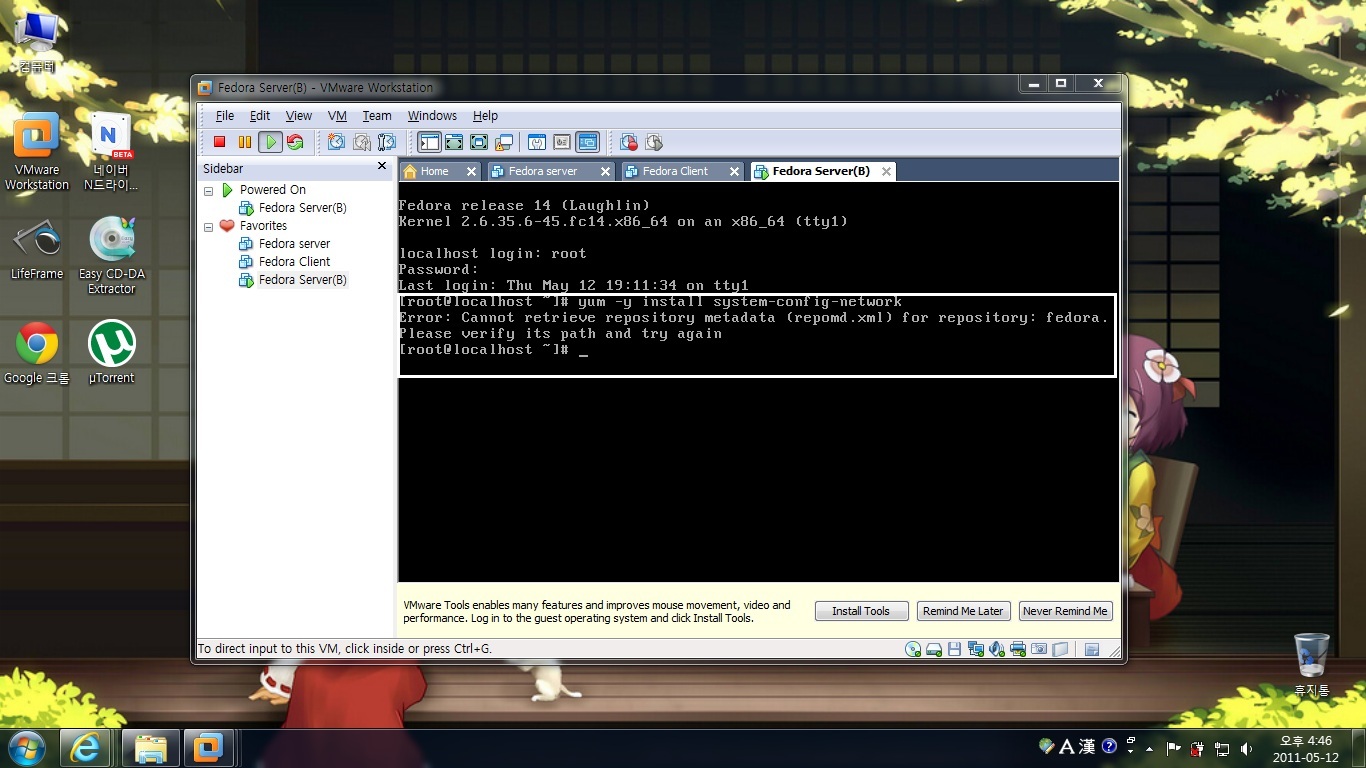This screenshot has width=1366, height=768.
Task: Take a snapshot using the first snapshot icon
Action: coord(336,142)
